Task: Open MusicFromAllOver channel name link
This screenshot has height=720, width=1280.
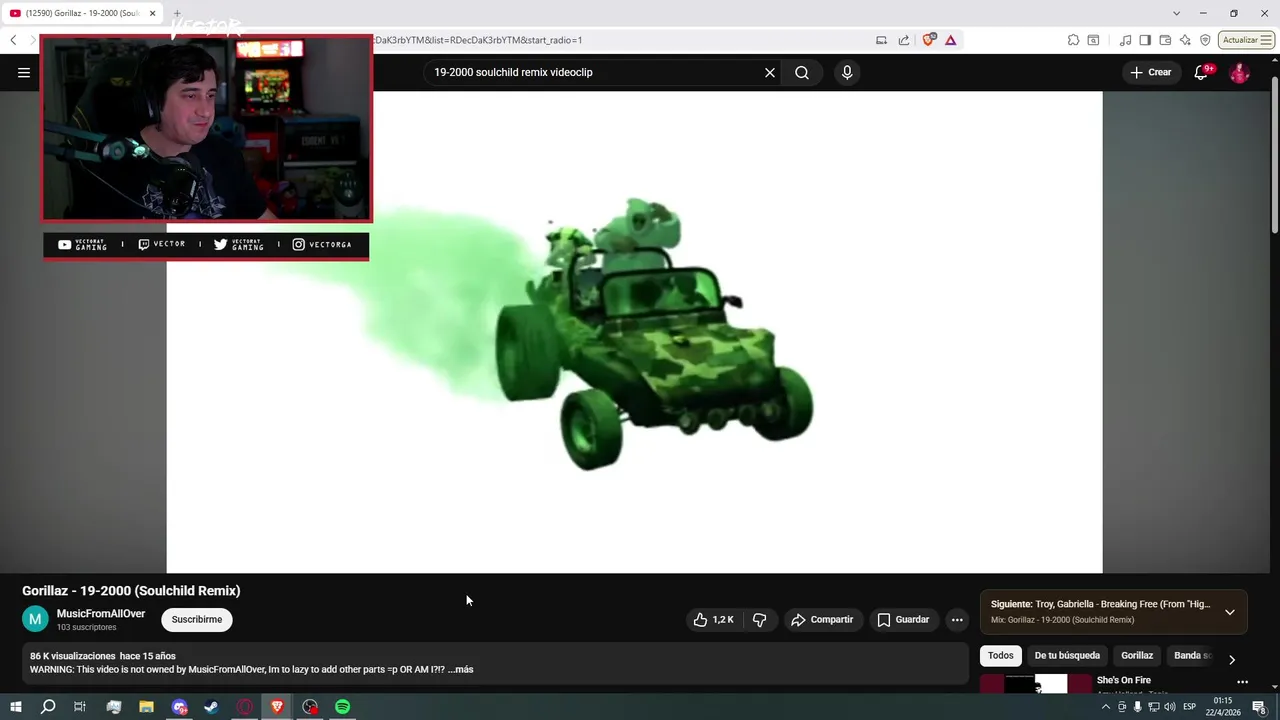Action: pos(101,614)
